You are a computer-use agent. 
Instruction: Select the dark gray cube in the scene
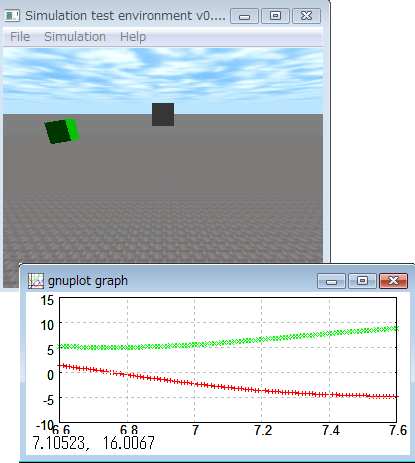163,114
